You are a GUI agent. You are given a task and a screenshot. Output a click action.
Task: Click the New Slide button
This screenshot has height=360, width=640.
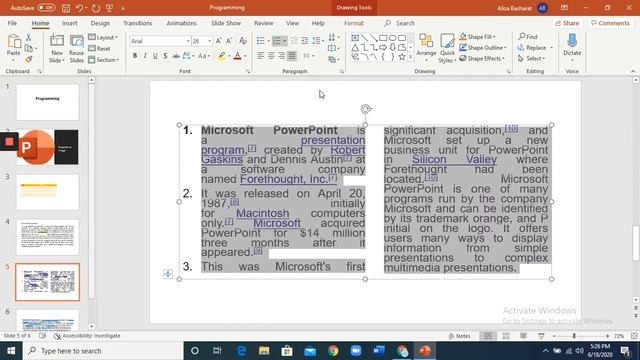(x=57, y=48)
